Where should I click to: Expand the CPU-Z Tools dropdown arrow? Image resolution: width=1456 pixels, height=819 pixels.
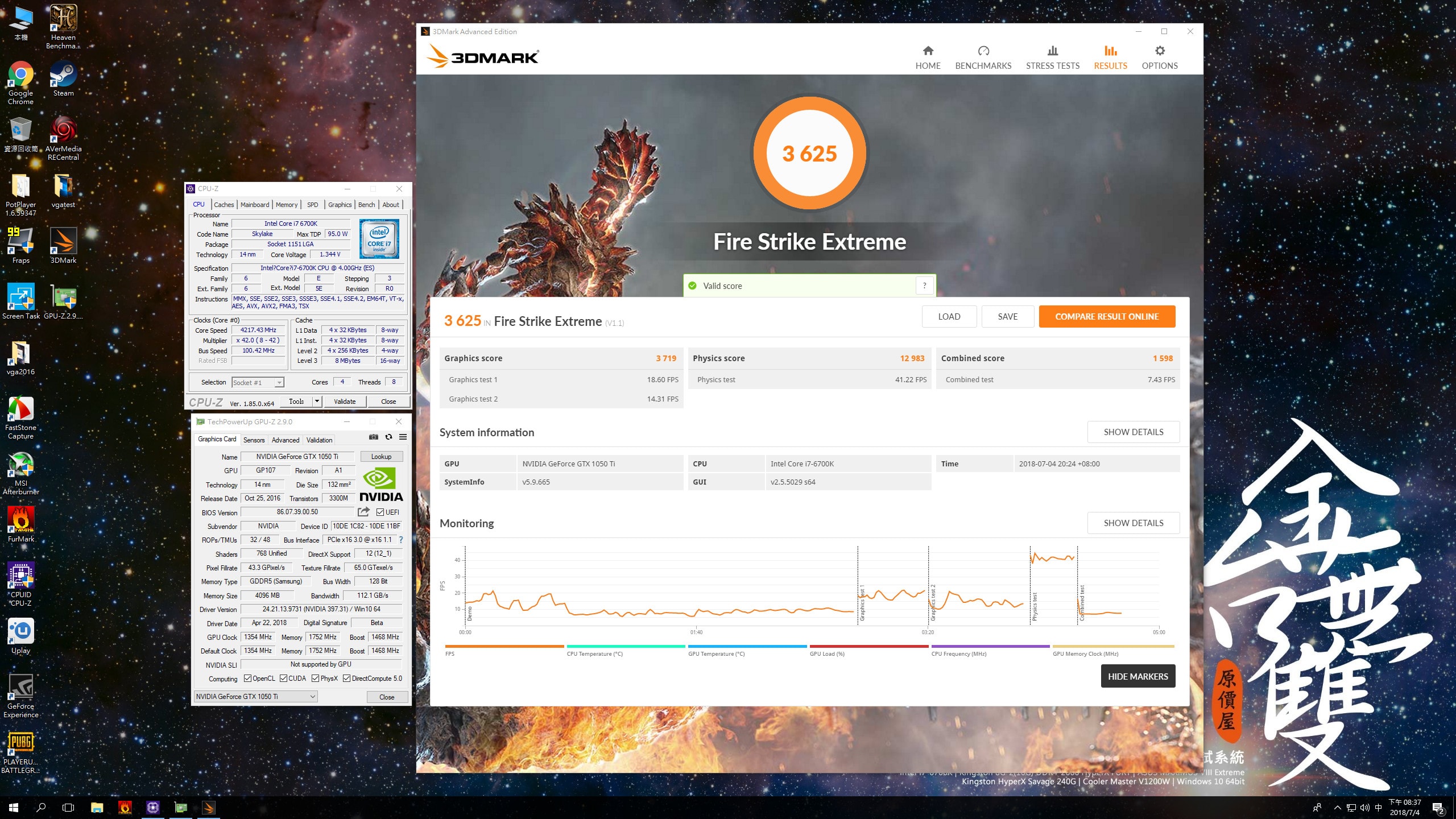click(x=317, y=401)
